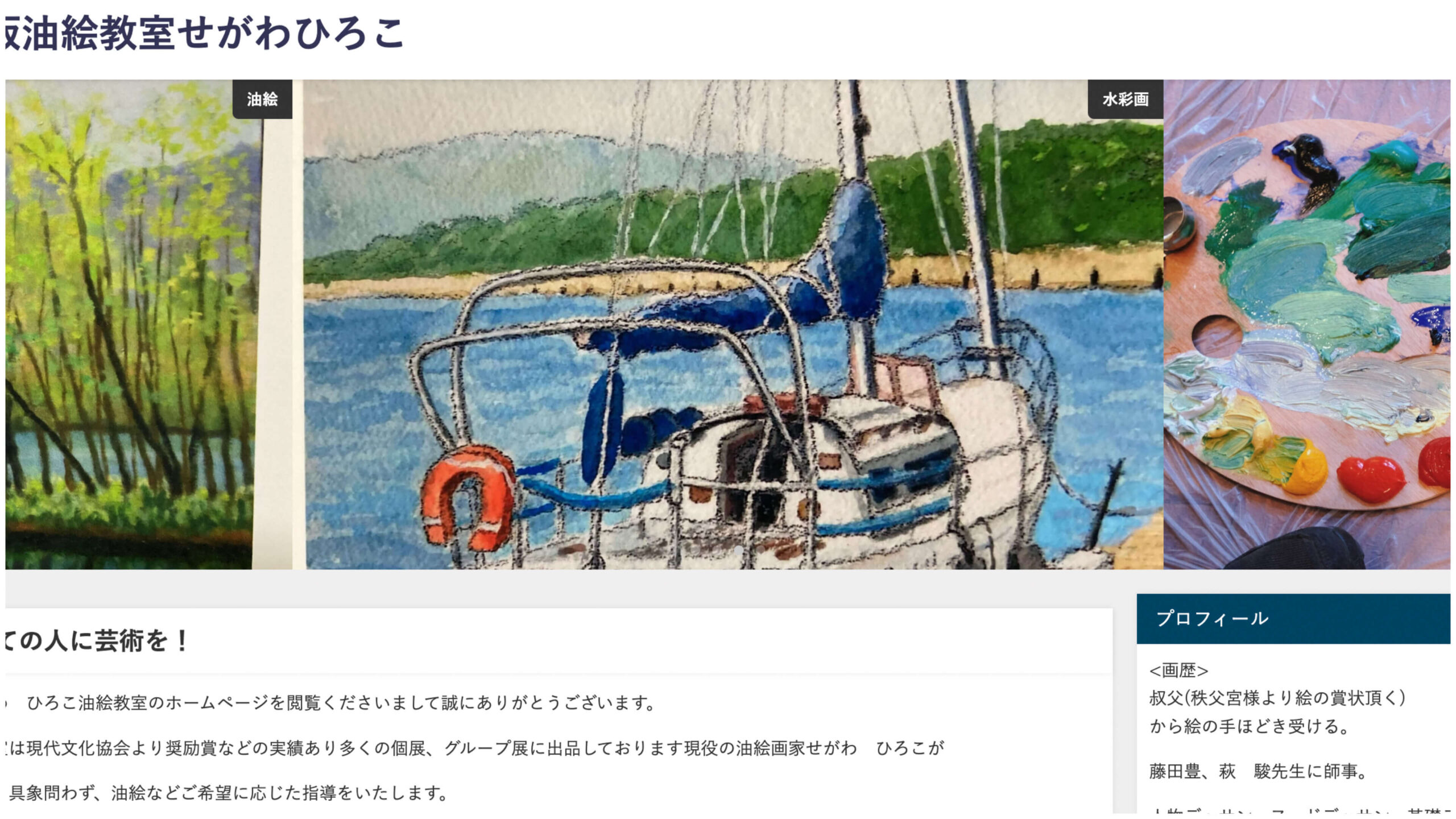Click the 叔父(秩父宮様より絵の賞状頂く) profile line
Screen dimensions: 1456x819
[x=1277, y=698]
